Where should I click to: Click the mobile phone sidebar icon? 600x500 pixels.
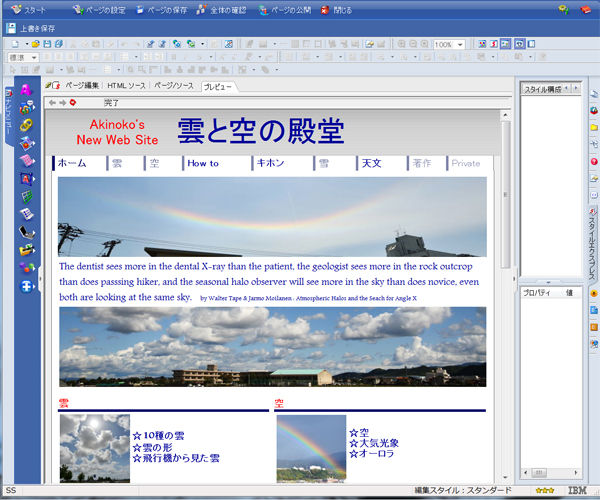point(27,232)
